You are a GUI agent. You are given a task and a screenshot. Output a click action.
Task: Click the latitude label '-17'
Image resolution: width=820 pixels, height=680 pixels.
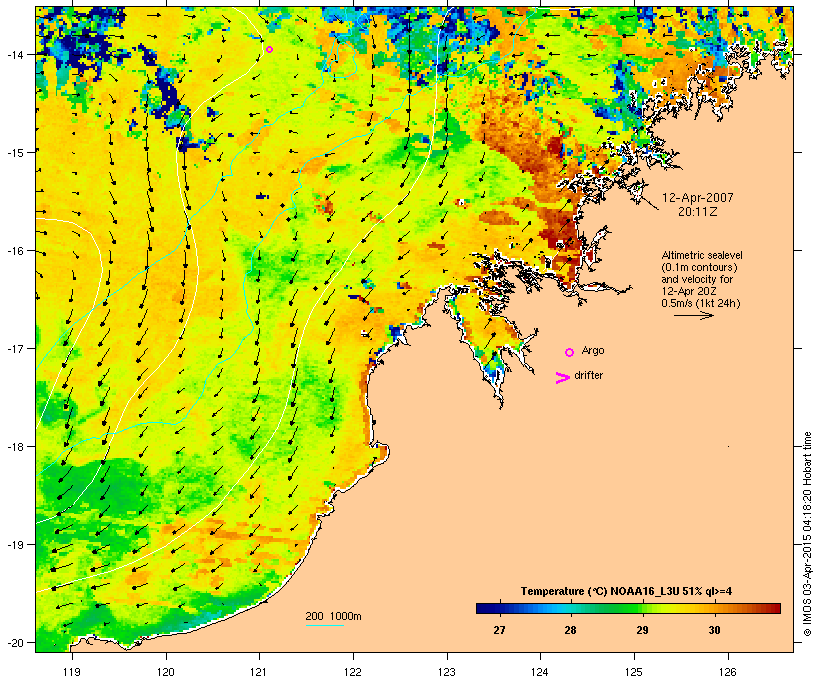tap(14, 348)
